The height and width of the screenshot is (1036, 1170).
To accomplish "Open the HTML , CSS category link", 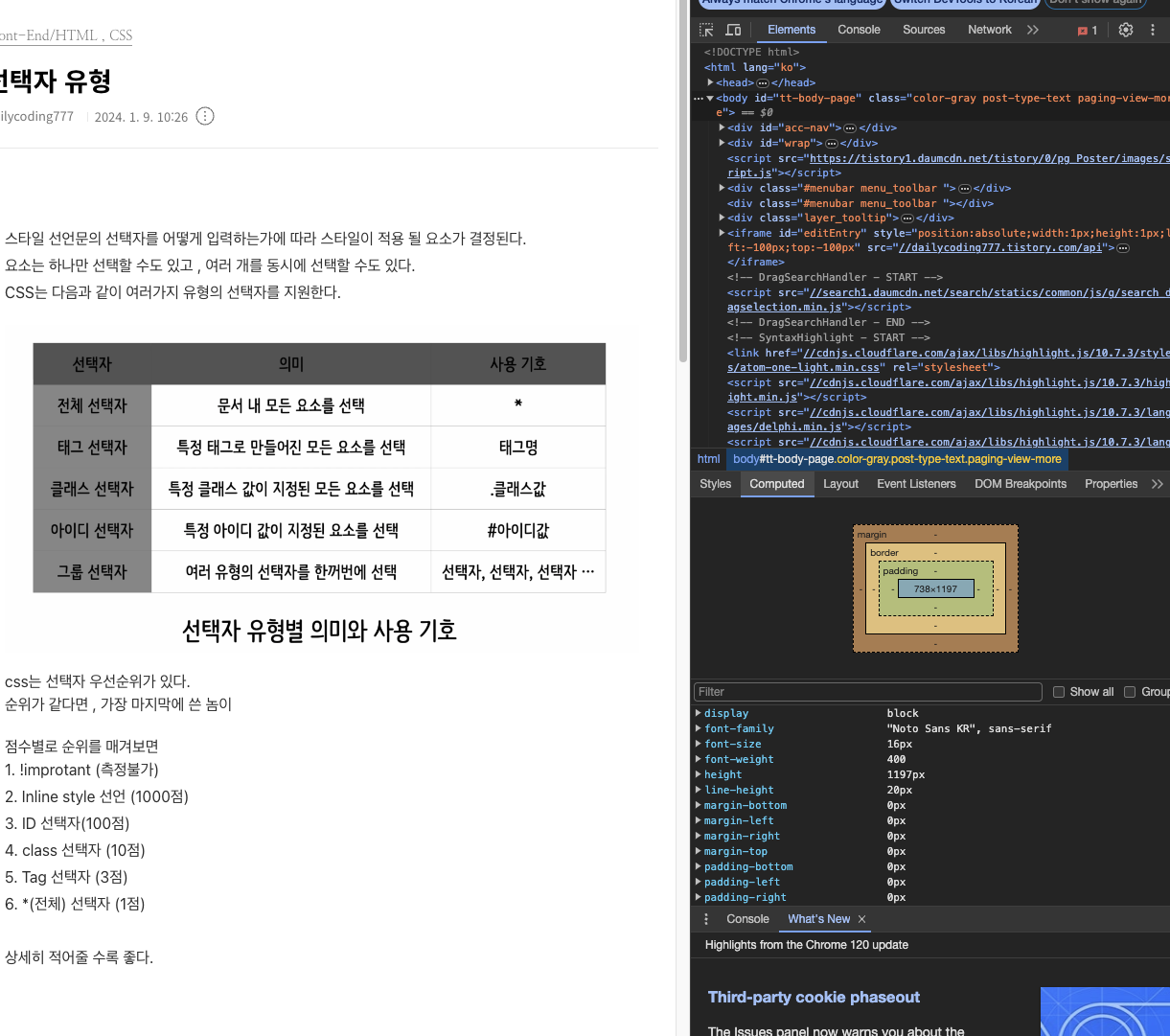I will tap(66, 35).
